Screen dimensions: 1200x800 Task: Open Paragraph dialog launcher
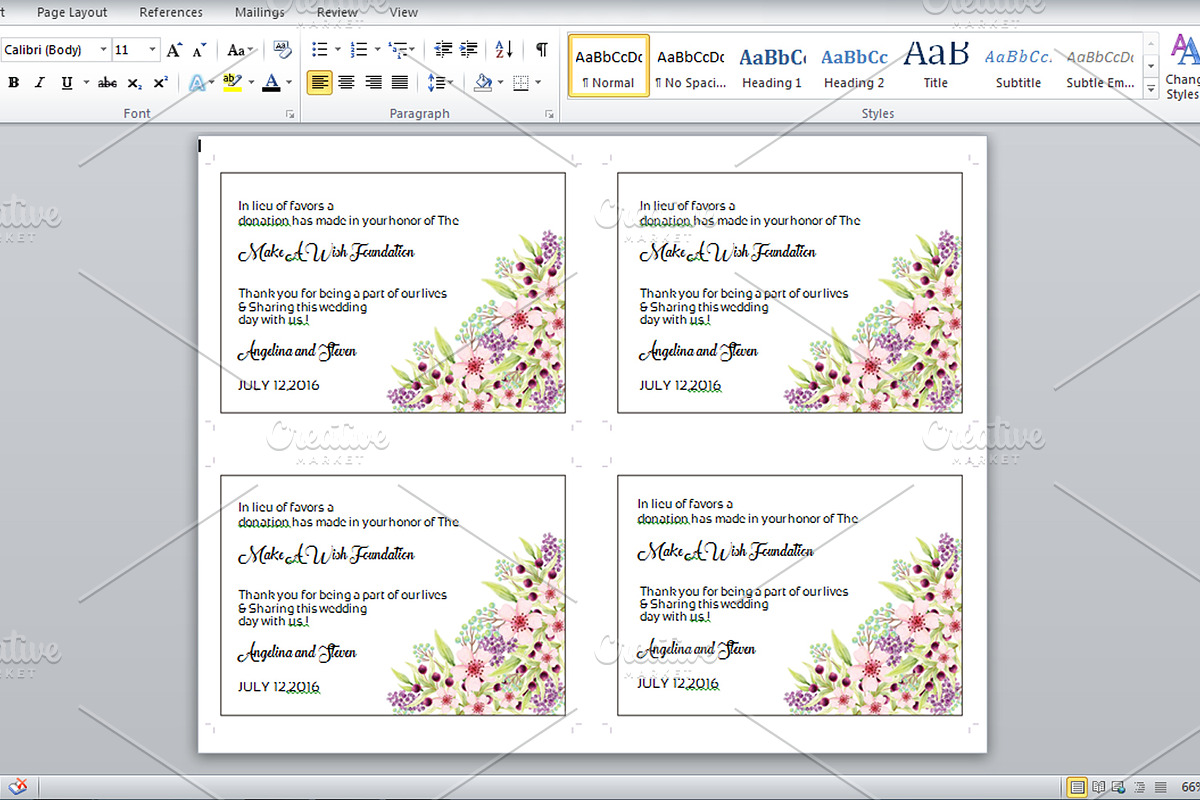pyautogui.click(x=549, y=115)
